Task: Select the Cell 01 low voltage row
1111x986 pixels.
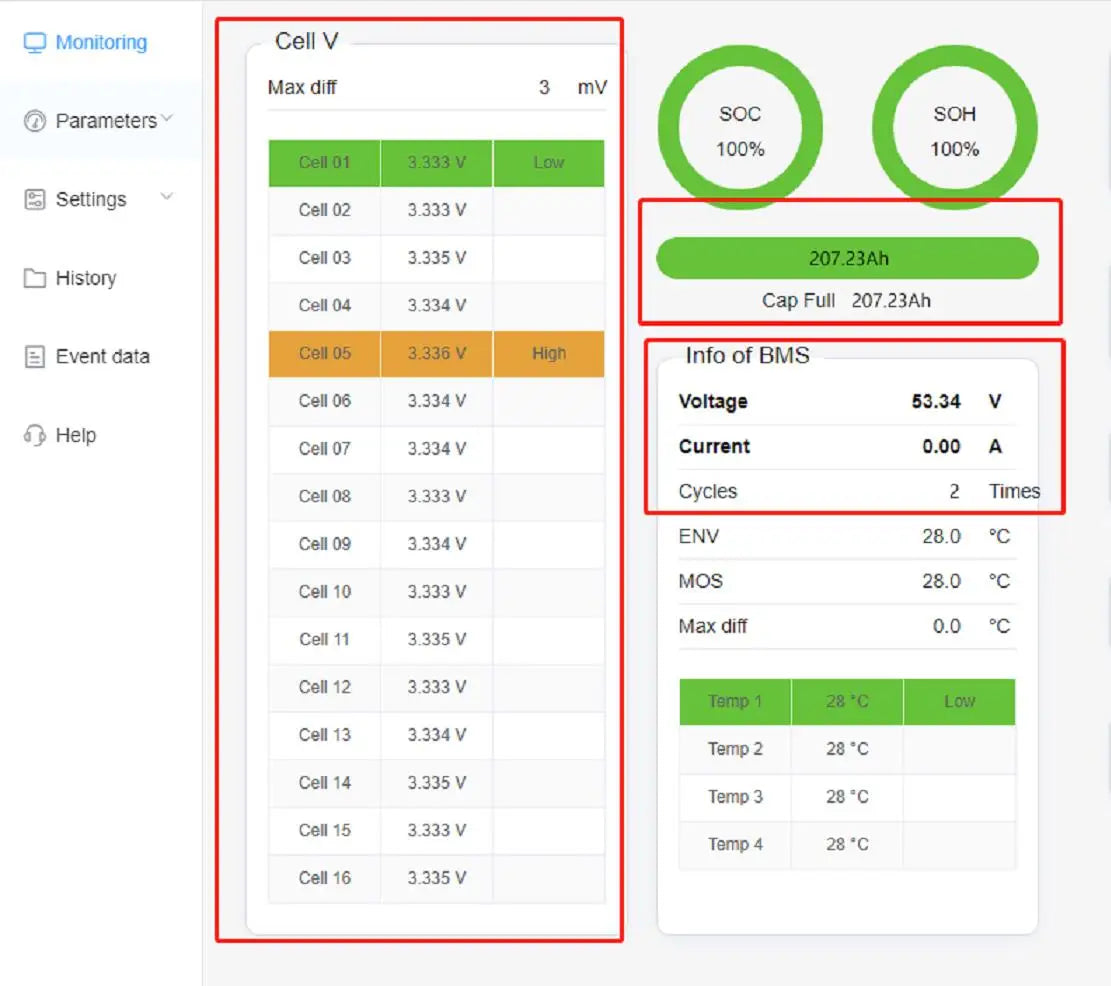Action: (436, 163)
